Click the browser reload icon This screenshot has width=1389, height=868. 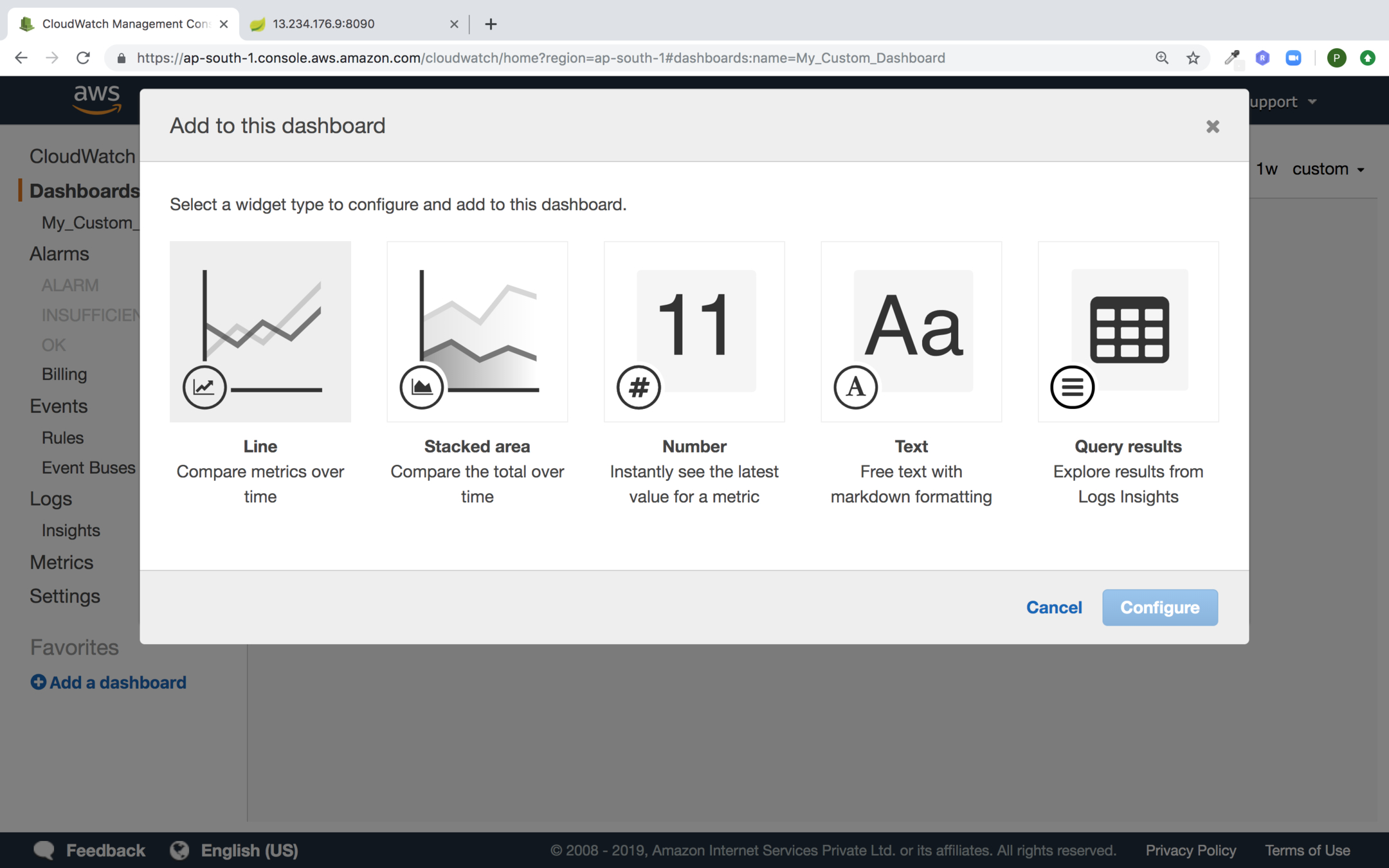click(x=83, y=58)
